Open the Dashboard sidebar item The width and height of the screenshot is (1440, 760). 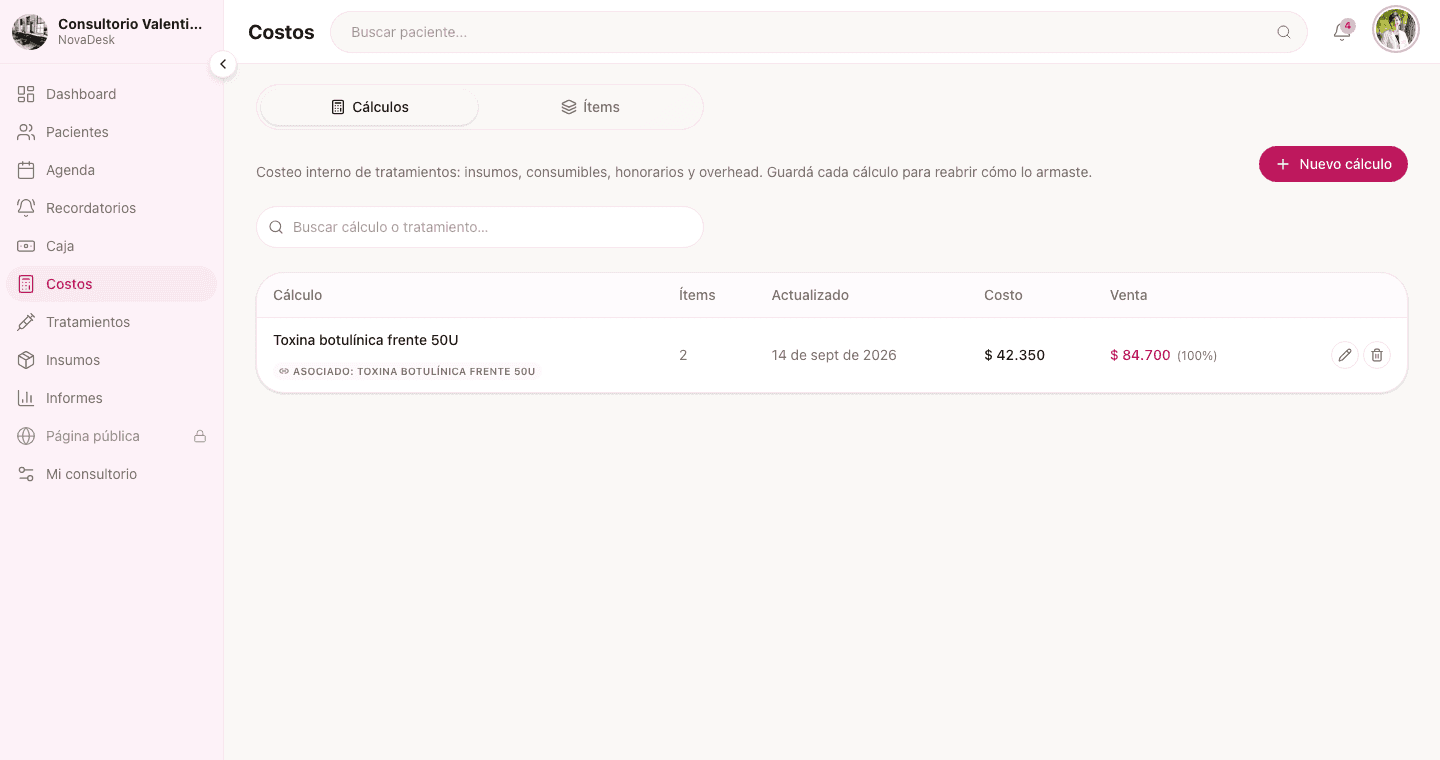111,94
